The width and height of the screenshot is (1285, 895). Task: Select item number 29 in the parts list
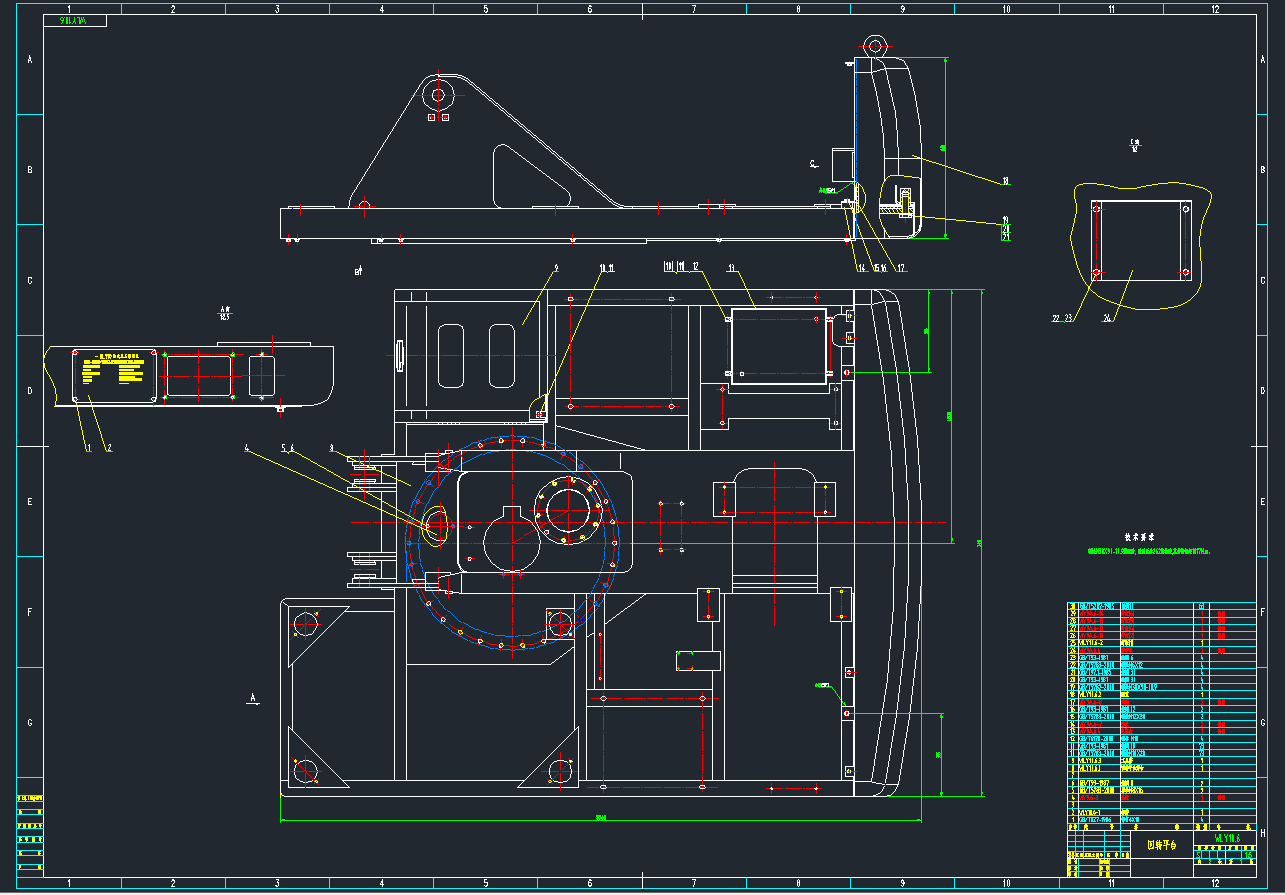pos(1074,613)
